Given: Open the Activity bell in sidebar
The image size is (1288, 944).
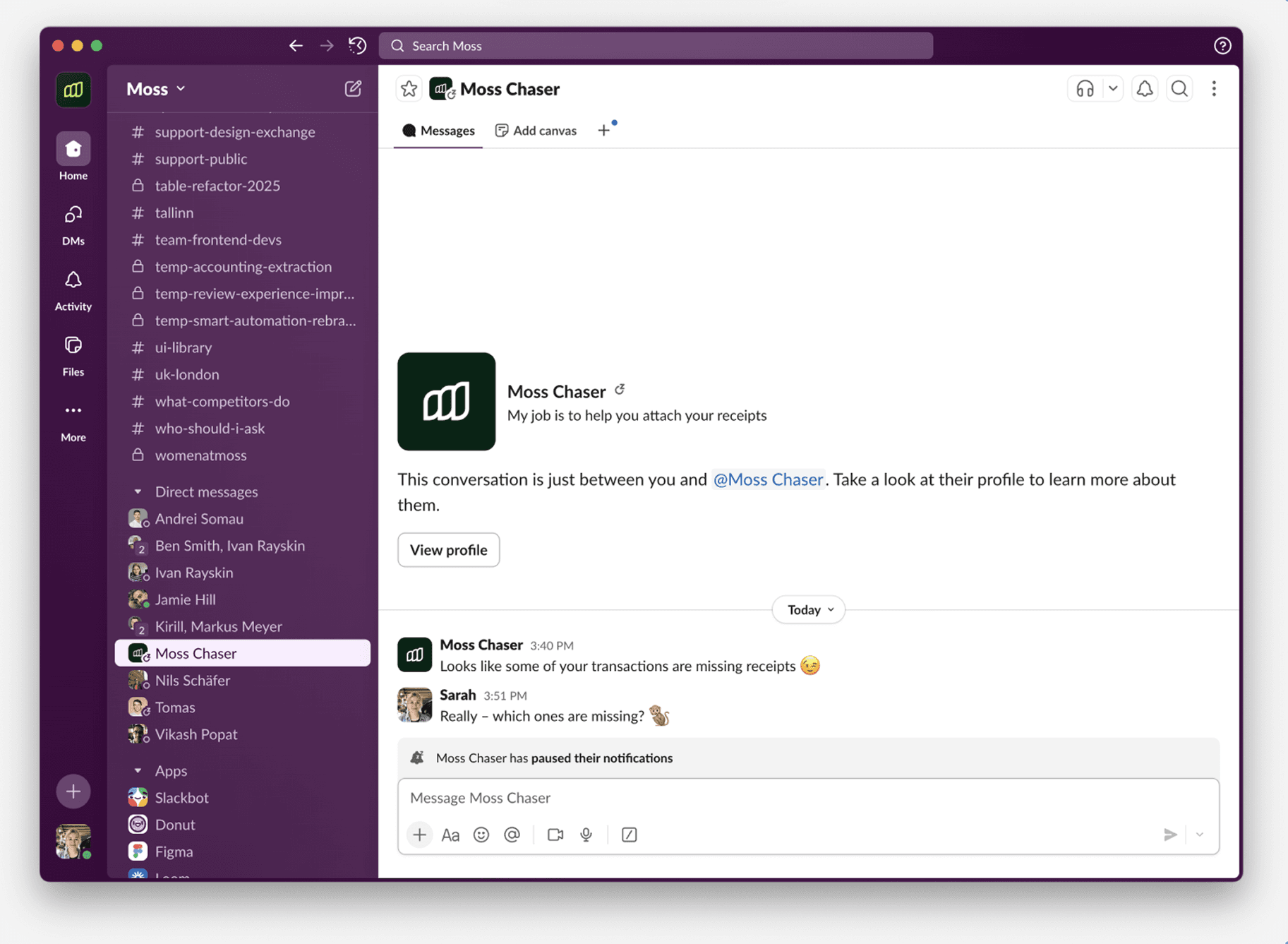Looking at the screenshot, I should click(x=73, y=280).
